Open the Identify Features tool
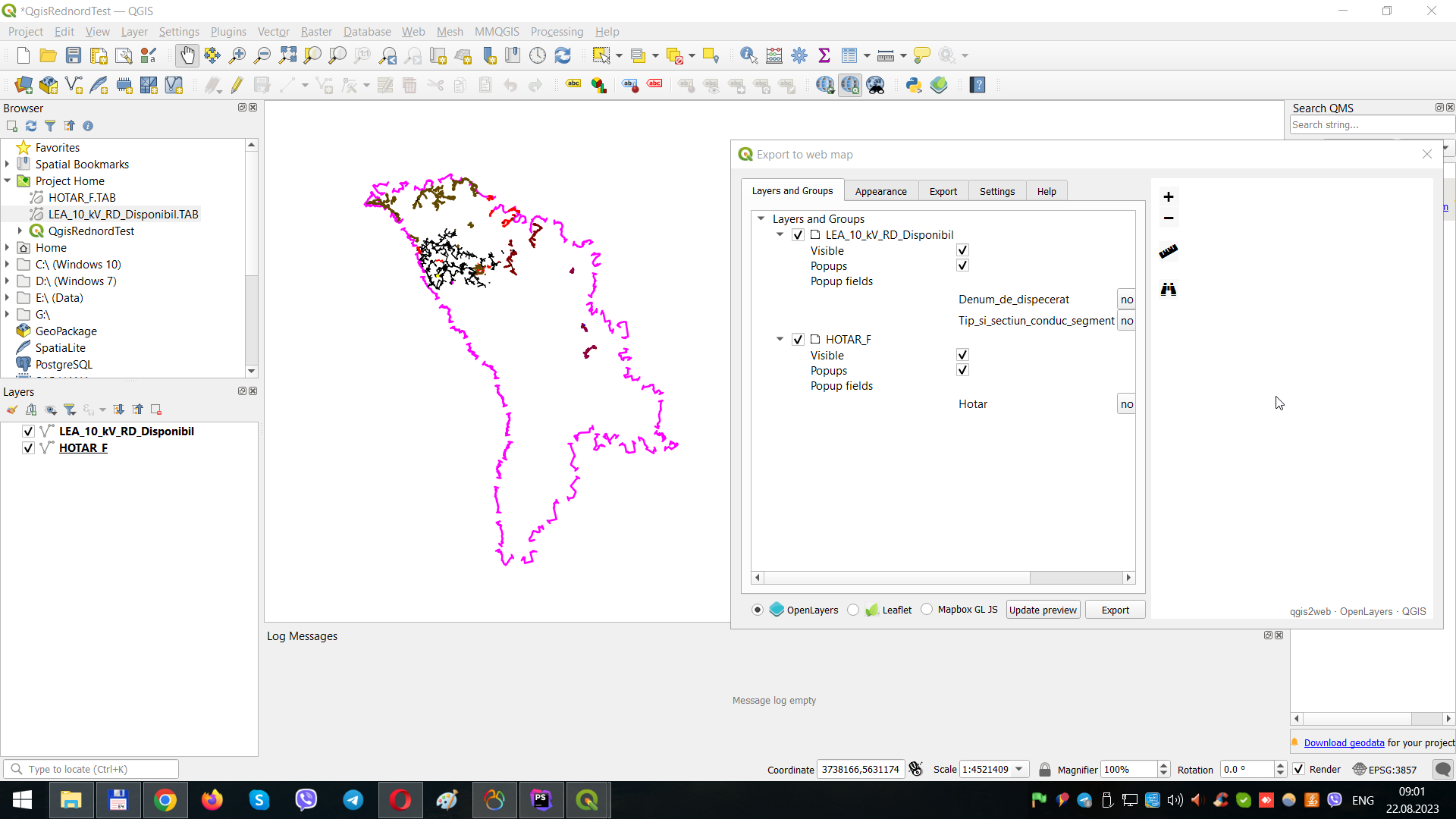The height and width of the screenshot is (819, 1456). pos(748,55)
